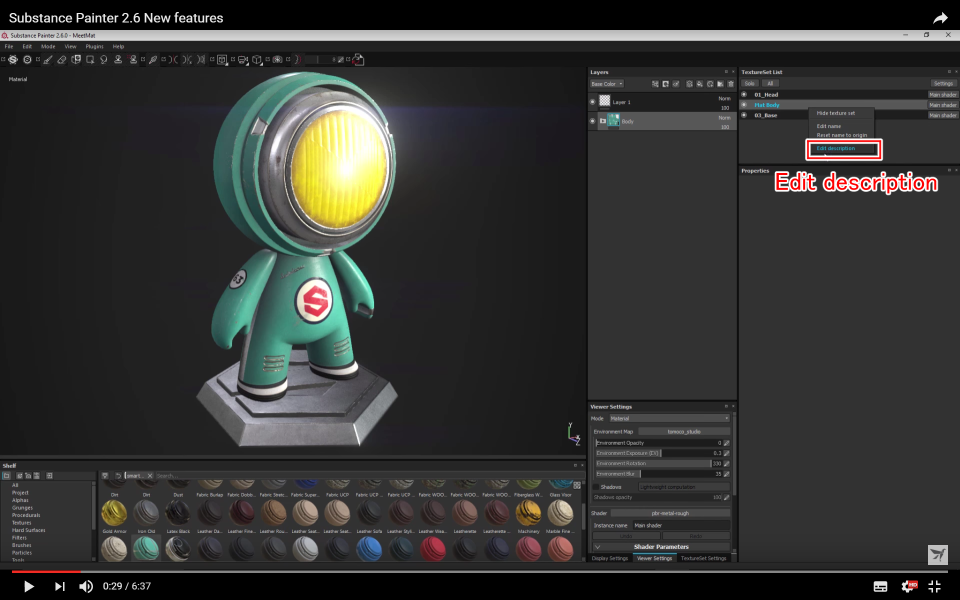The width and height of the screenshot is (960, 600).
Task: Mute the video volume
Action: [86, 587]
